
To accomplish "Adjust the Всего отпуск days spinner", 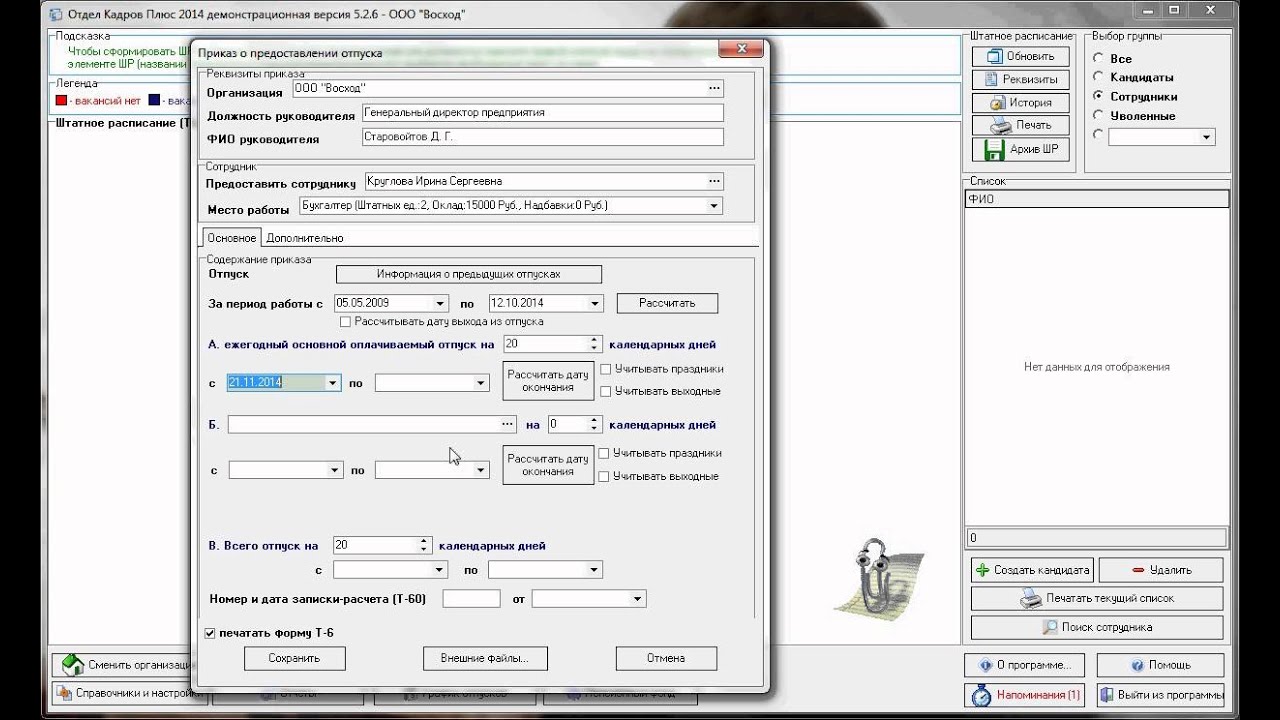I will [424, 545].
